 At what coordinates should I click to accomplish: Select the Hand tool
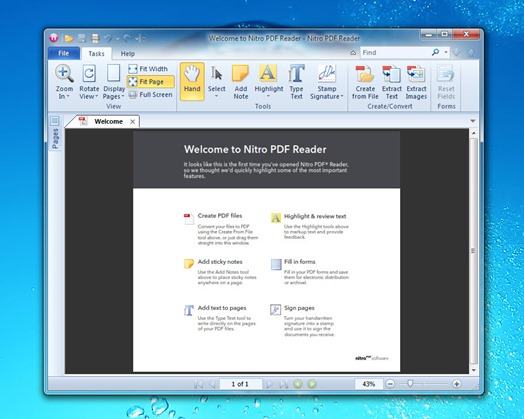point(192,81)
